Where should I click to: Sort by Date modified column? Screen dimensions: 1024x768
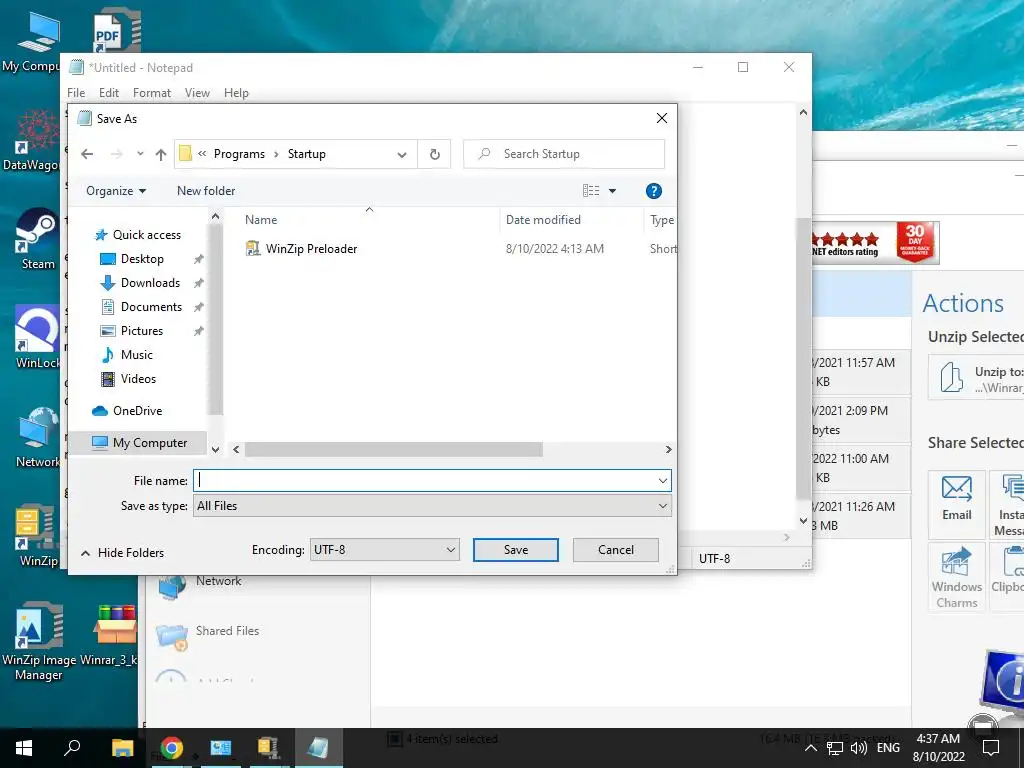click(x=543, y=220)
